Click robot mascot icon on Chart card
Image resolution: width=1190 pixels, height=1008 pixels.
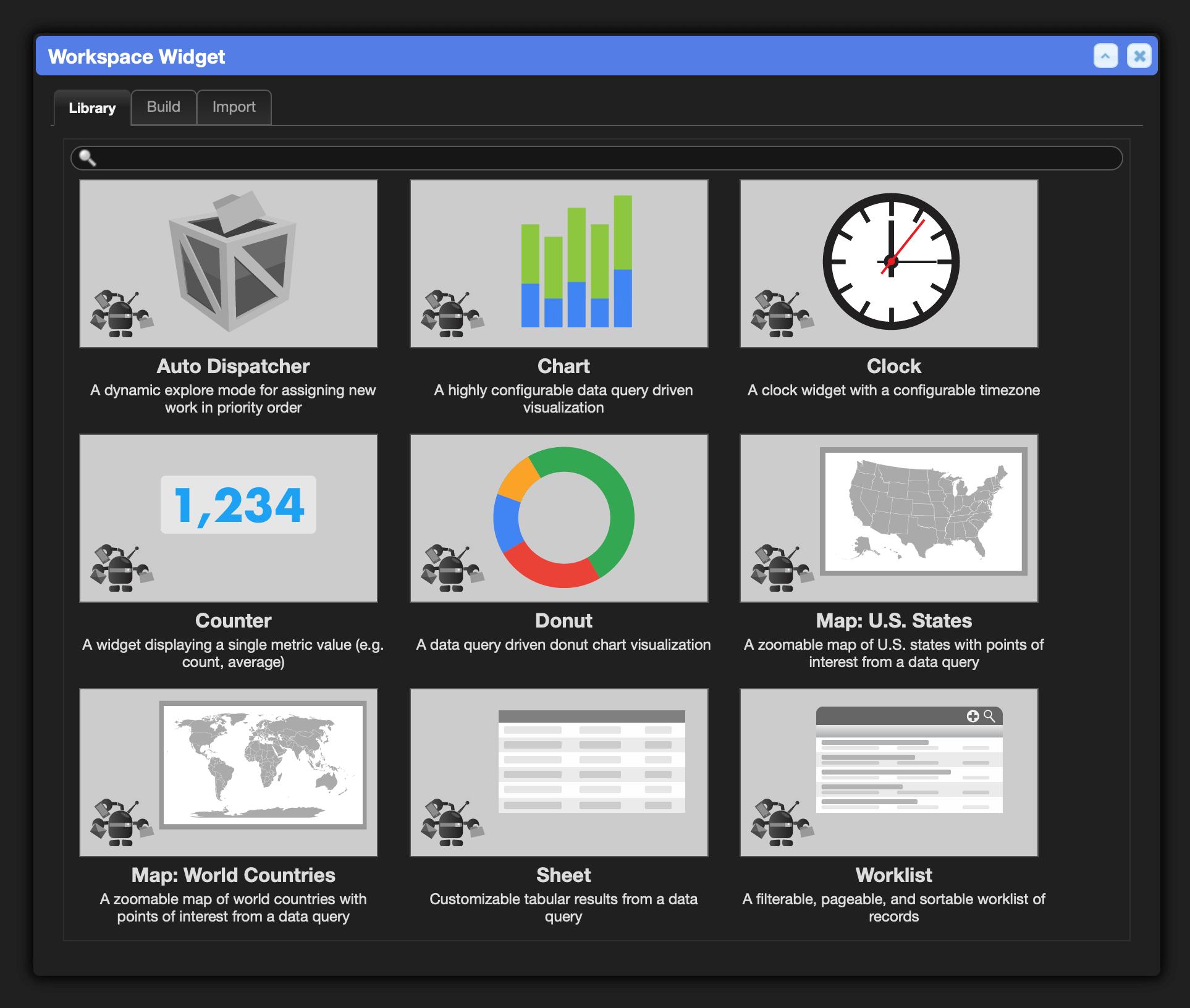click(452, 314)
